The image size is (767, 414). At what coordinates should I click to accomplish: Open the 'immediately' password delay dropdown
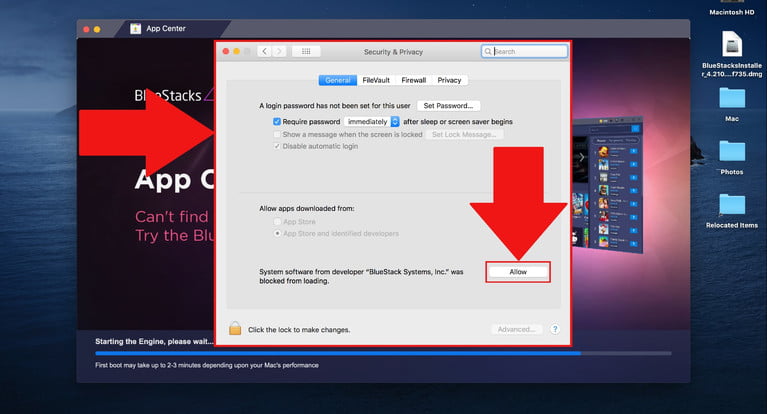pos(372,121)
